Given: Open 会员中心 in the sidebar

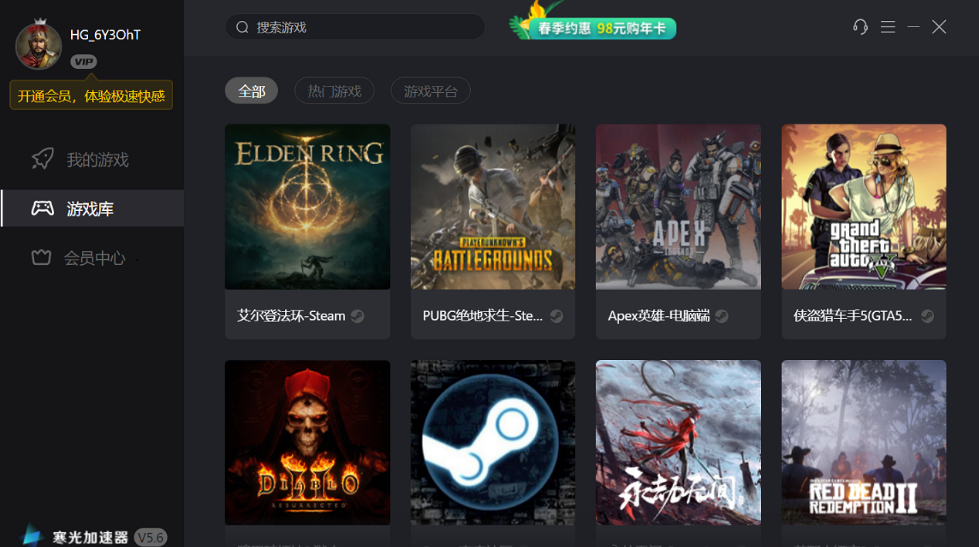Looking at the screenshot, I should click(92, 257).
